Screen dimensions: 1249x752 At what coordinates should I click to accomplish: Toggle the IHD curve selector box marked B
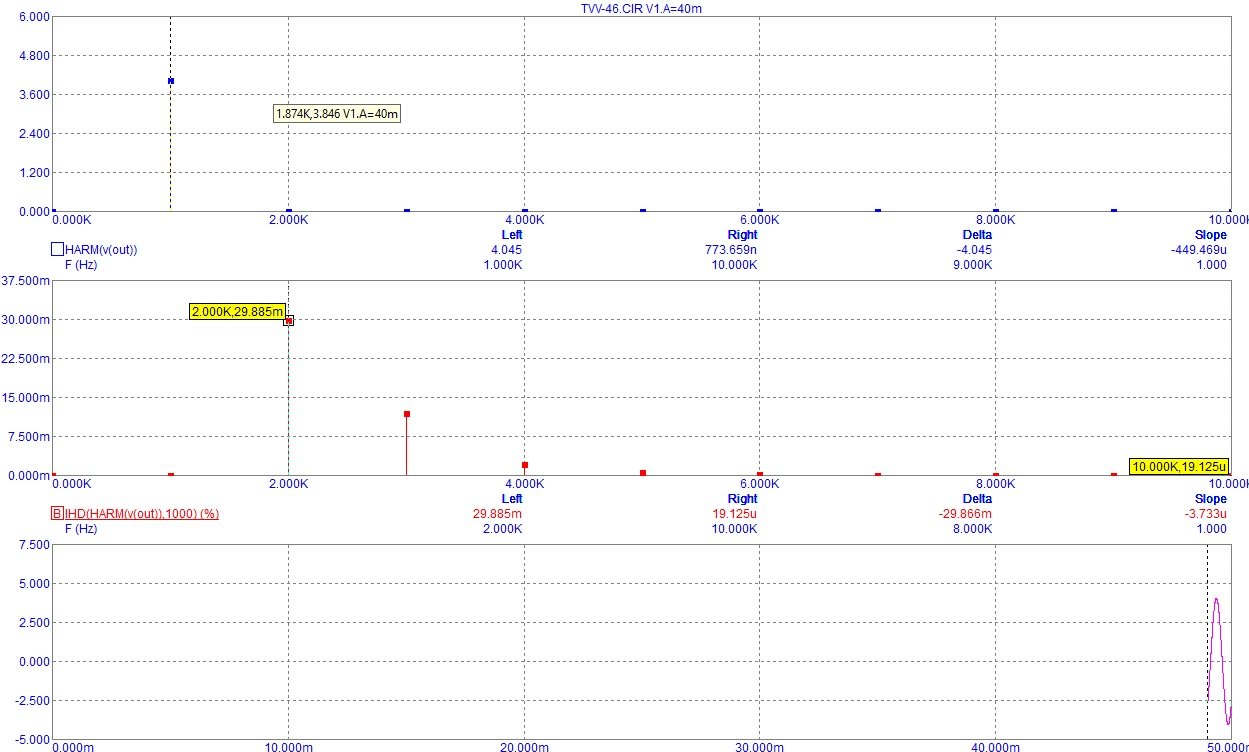pyautogui.click(x=57, y=513)
